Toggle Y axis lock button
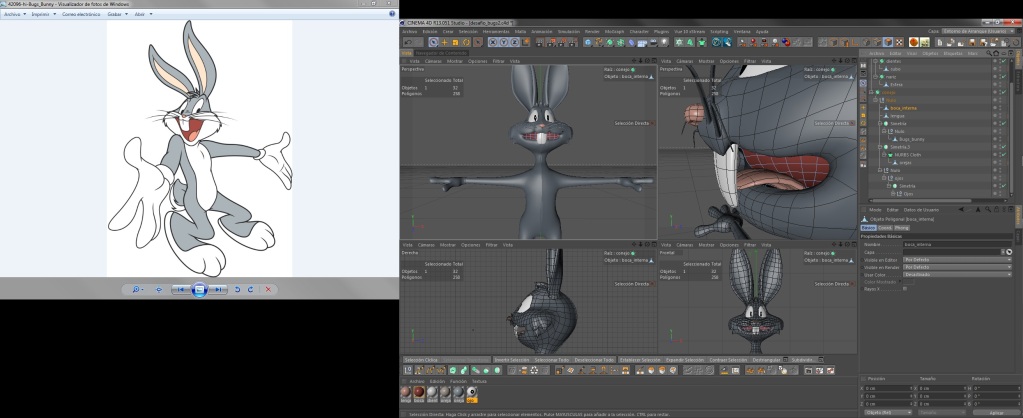 [503, 42]
